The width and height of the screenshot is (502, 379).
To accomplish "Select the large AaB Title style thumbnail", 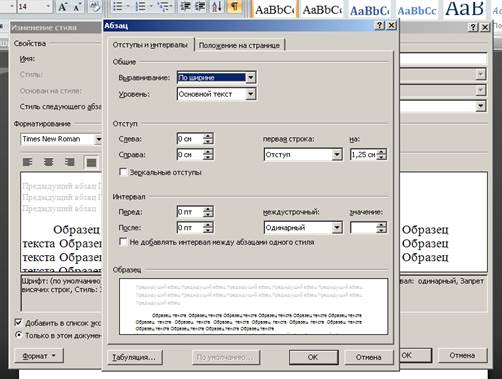I will pyautogui.click(x=465, y=9).
